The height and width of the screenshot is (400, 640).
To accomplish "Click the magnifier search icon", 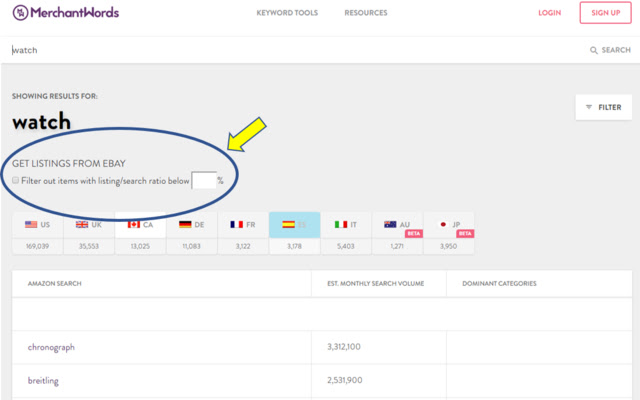I will coord(593,50).
